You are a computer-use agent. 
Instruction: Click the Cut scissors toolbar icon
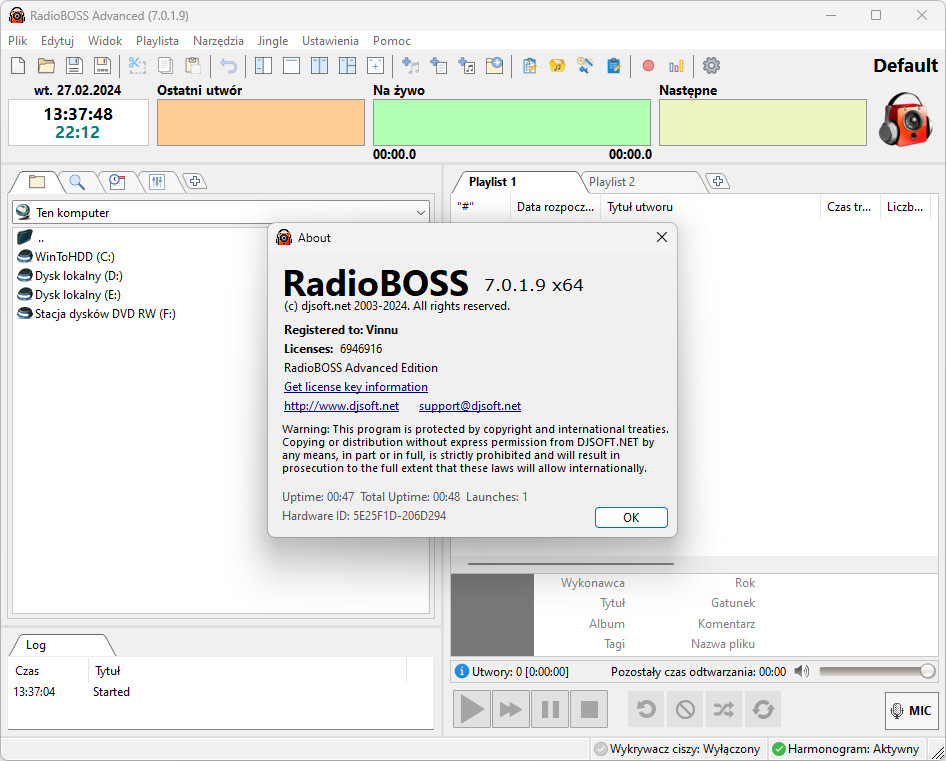pyautogui.click(x=137, y=65)
